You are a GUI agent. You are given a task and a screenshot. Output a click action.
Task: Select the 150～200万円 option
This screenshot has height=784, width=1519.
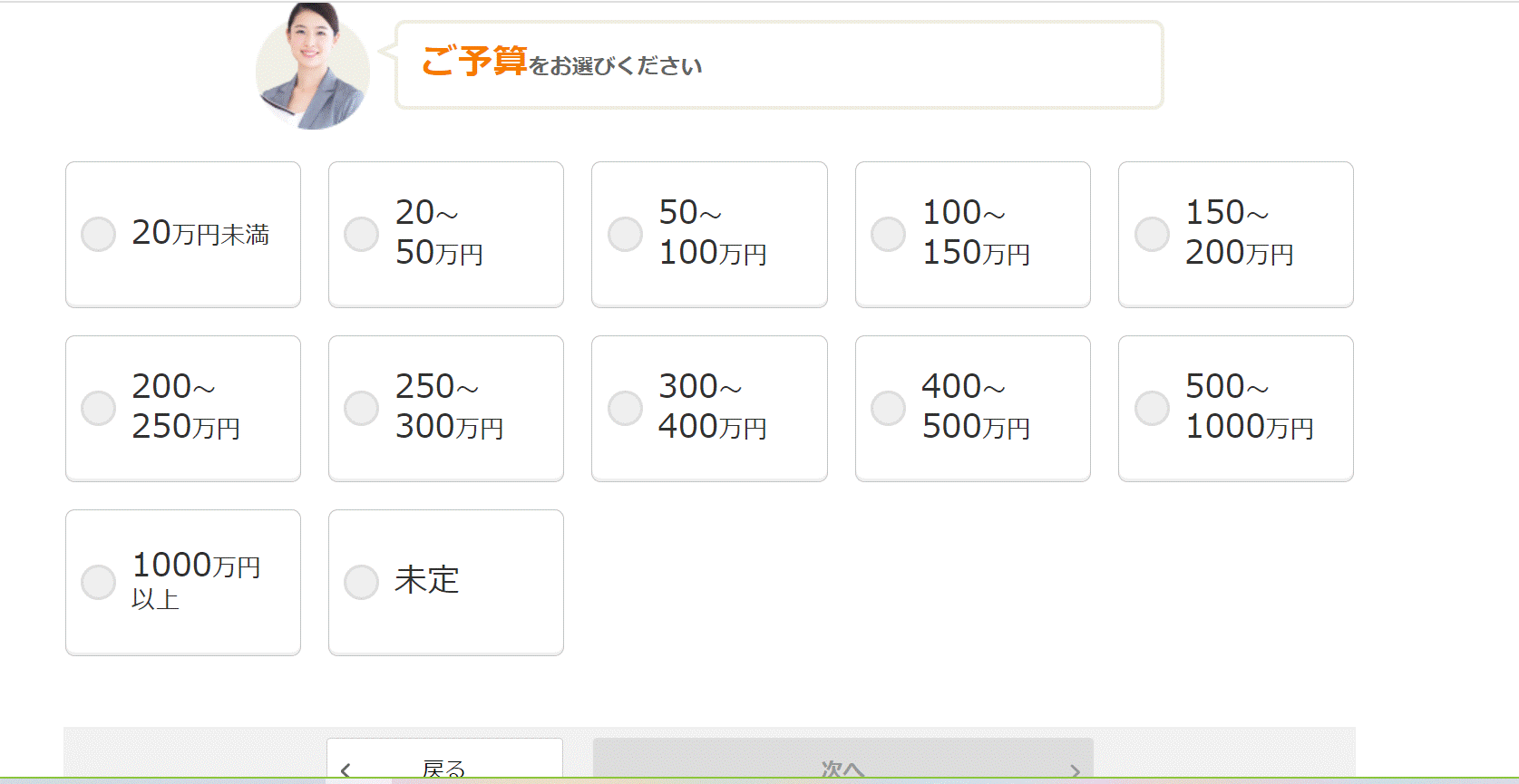[x=1236, y=235]
